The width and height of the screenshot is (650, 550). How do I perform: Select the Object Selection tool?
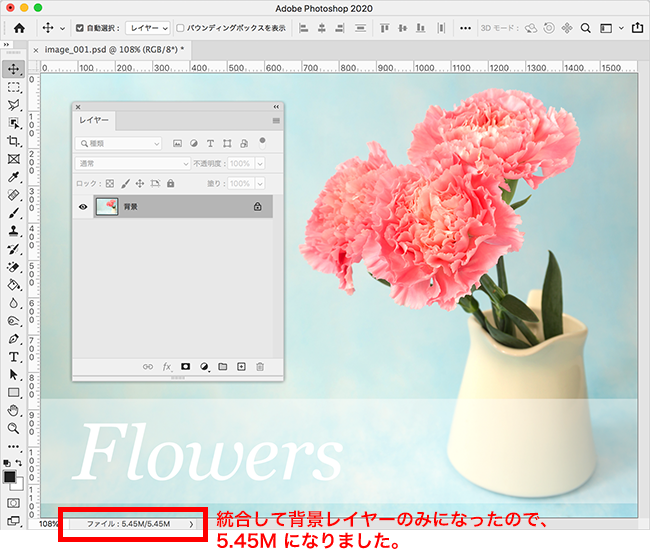[x=13, y=123]
